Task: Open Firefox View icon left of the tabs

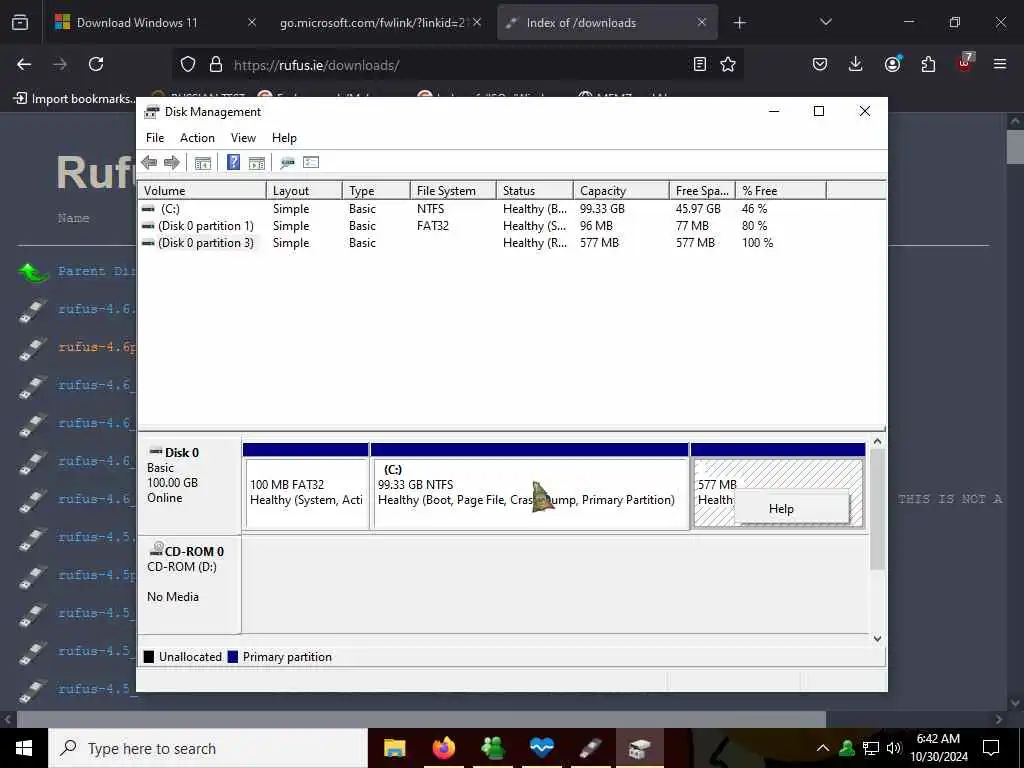Action: (x=20, y=23)
